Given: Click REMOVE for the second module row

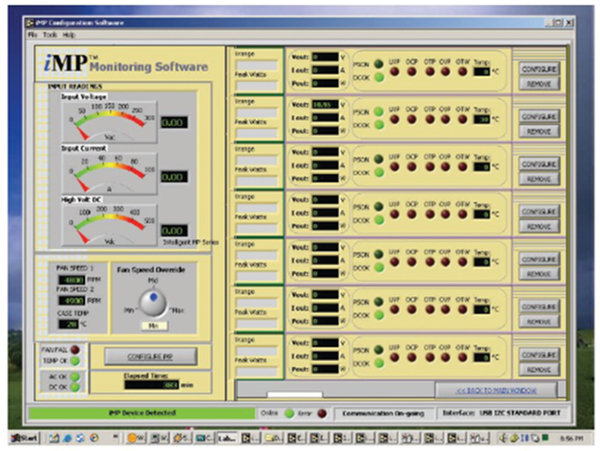Looking at the screenshot, I should click(x=538, y=131).
